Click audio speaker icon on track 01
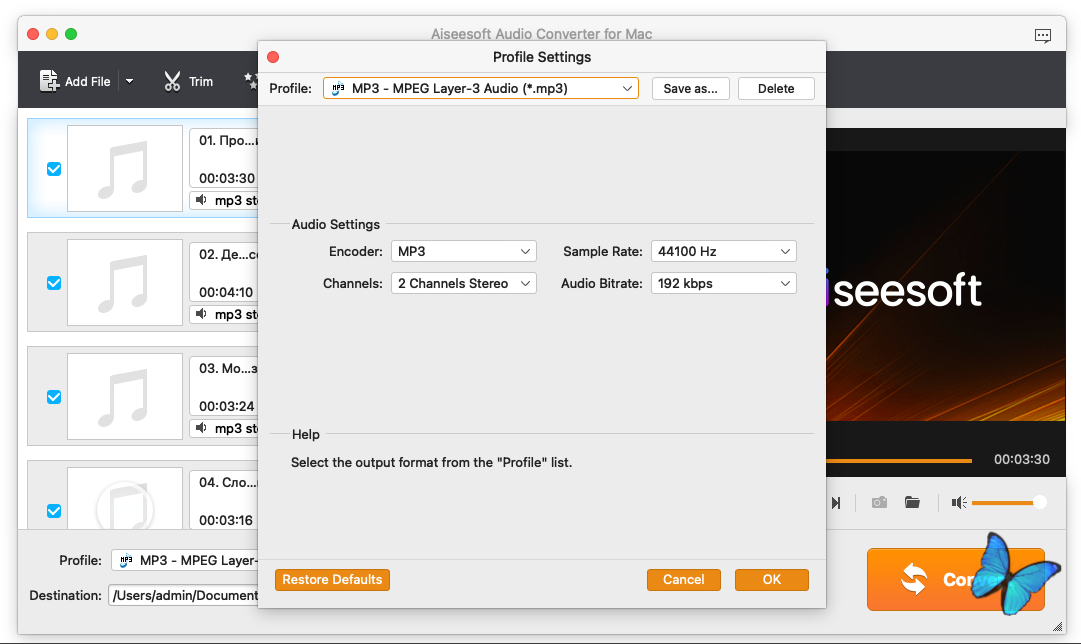The image size is (1081, 644). pos(201,200)
